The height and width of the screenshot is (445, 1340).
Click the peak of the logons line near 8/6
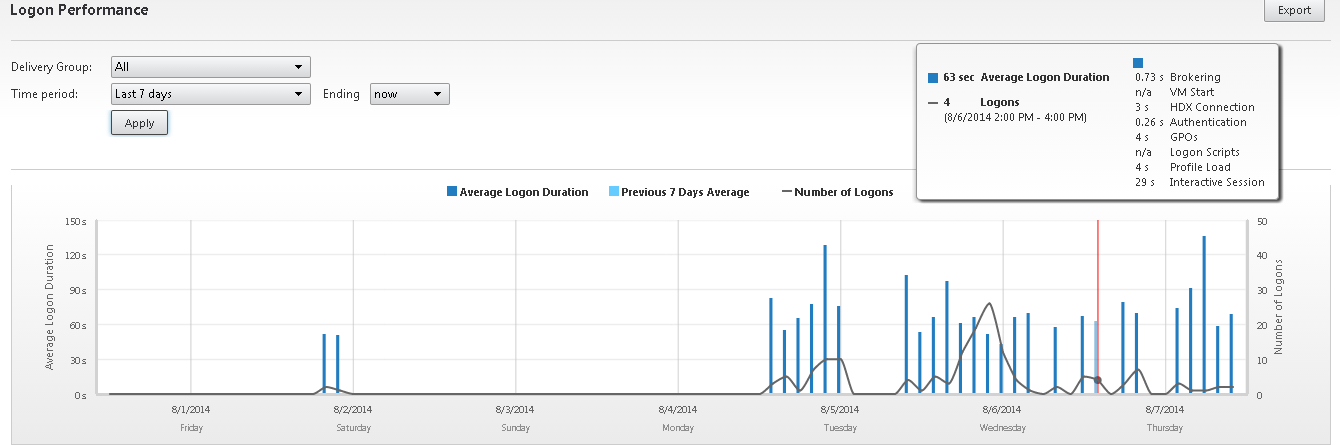coord(988,304)
